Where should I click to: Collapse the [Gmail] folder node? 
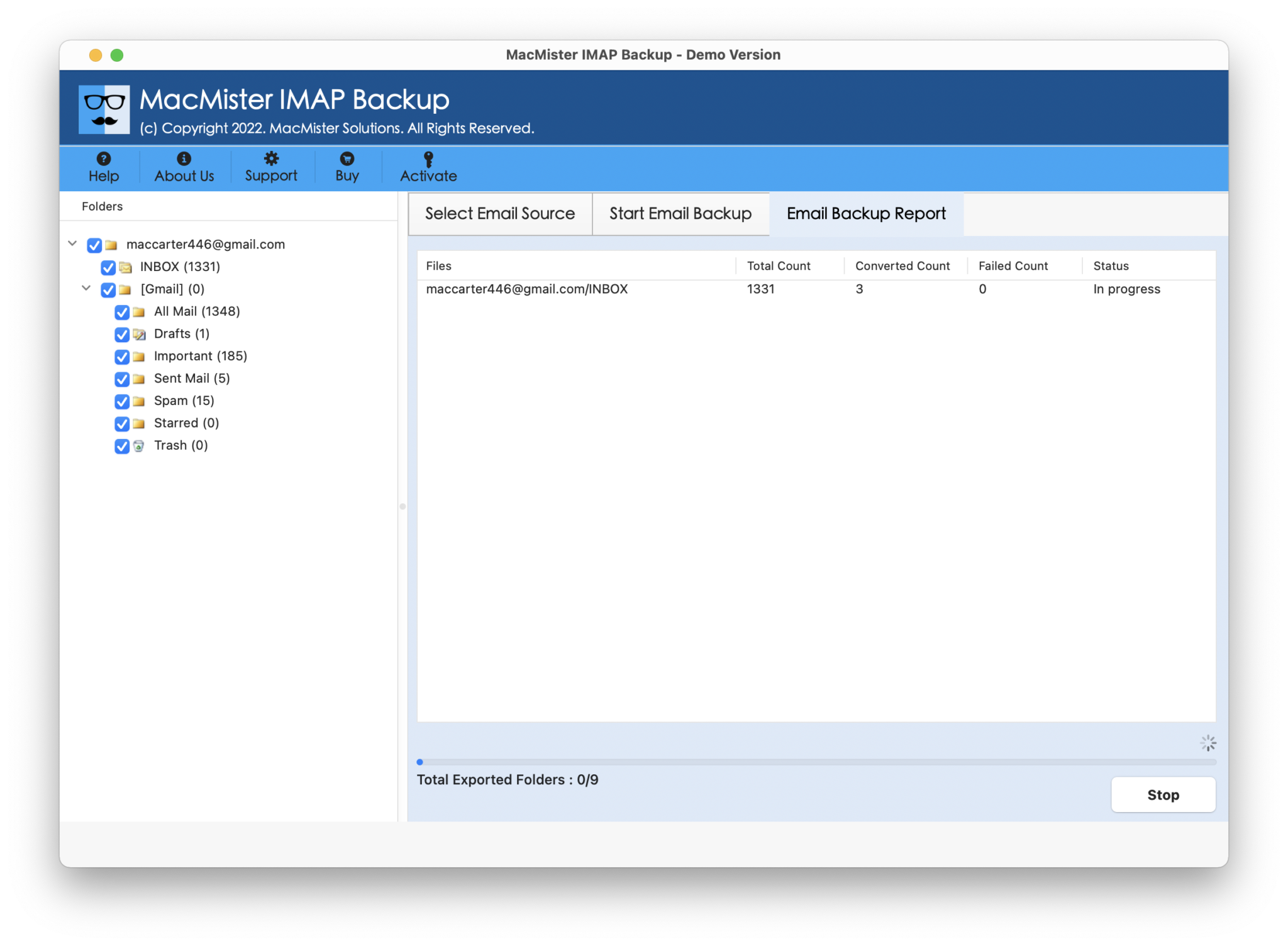tap(86, 288)
